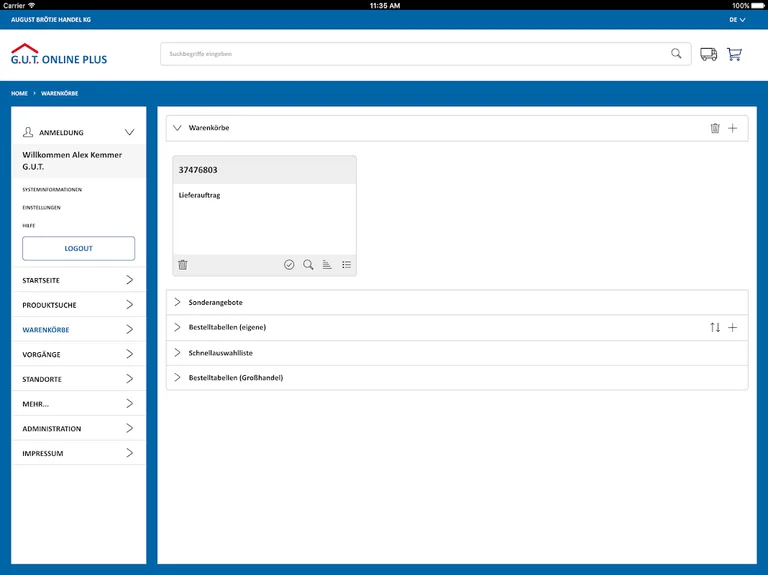Open the shopping cart icon in header

point(734,54)
